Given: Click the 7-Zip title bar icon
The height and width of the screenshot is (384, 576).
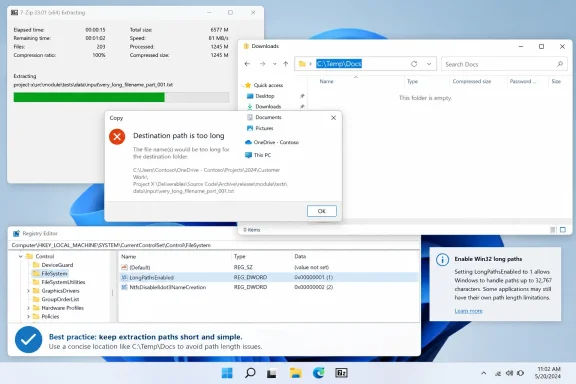Looking at the screenshot, I should (x=14, y=12).
